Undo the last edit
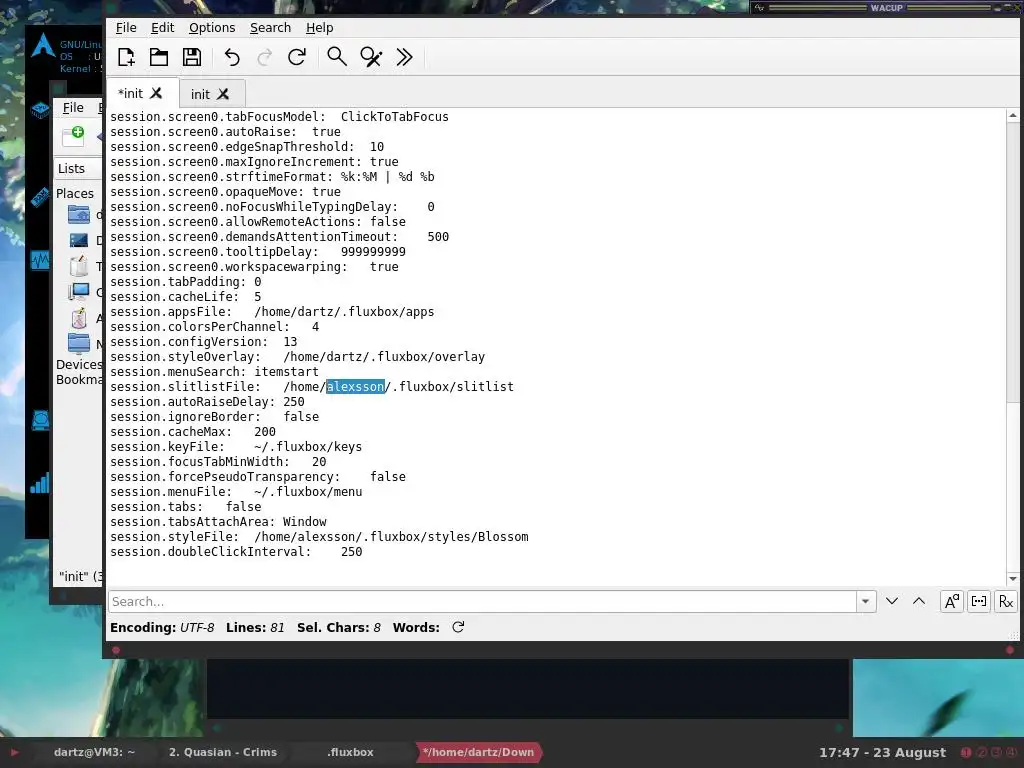This screenshot has width=1024, height=768. (232, 57)
